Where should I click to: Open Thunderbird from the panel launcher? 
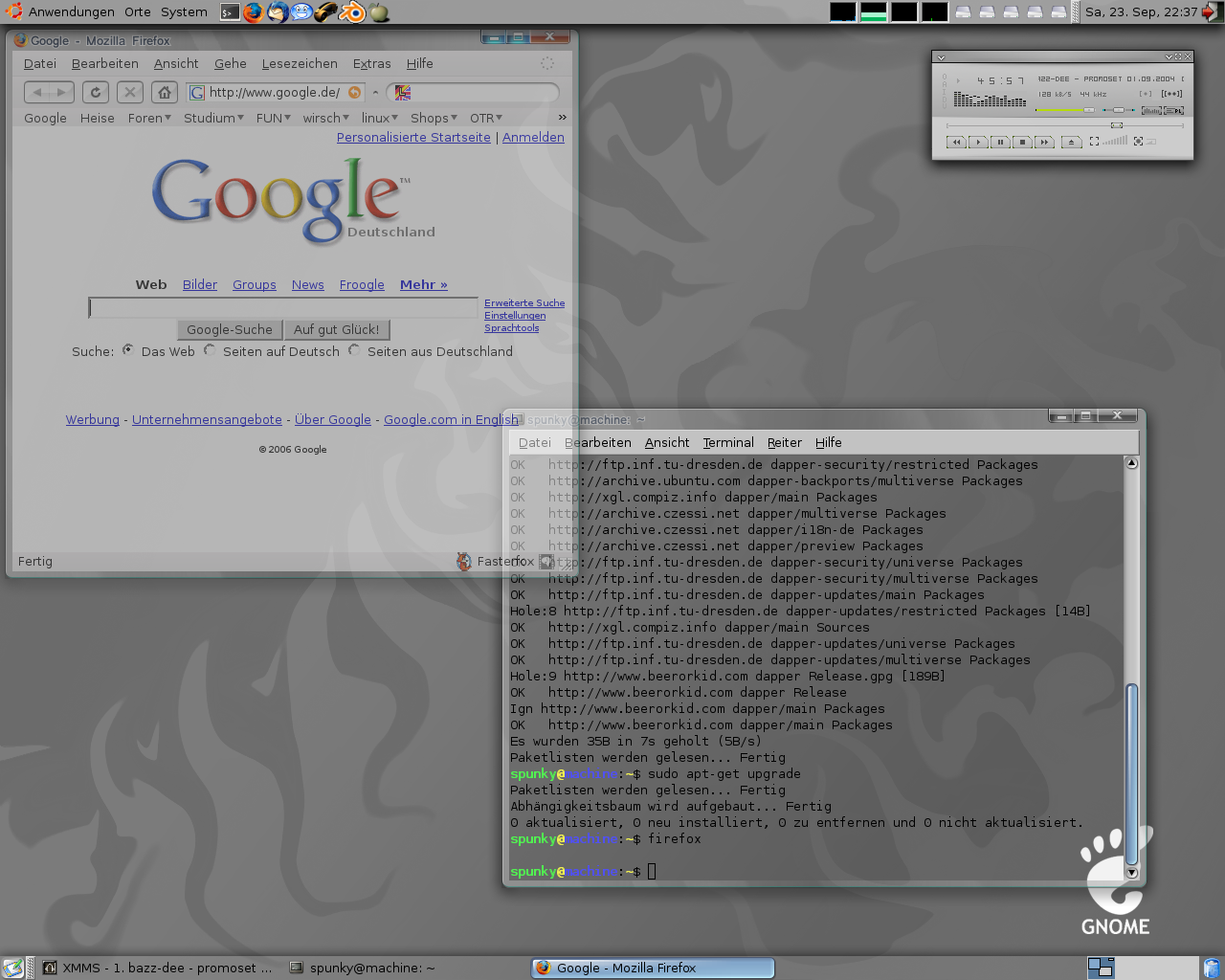coord(278,12)
